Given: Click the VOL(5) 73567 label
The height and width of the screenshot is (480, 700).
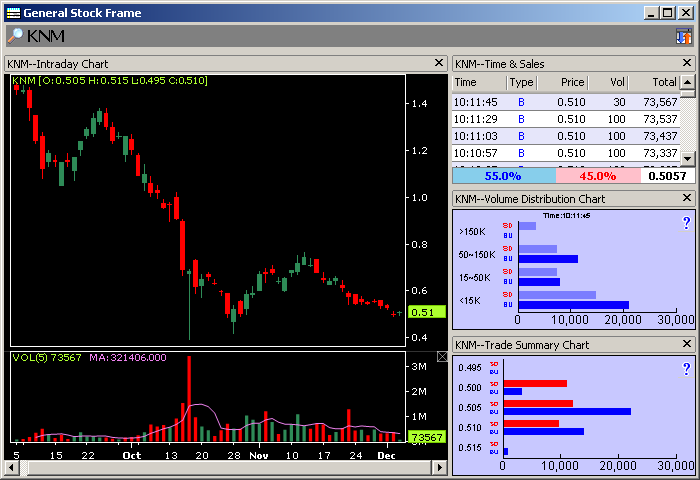Looking at the screenshot, I should [47, 358].
